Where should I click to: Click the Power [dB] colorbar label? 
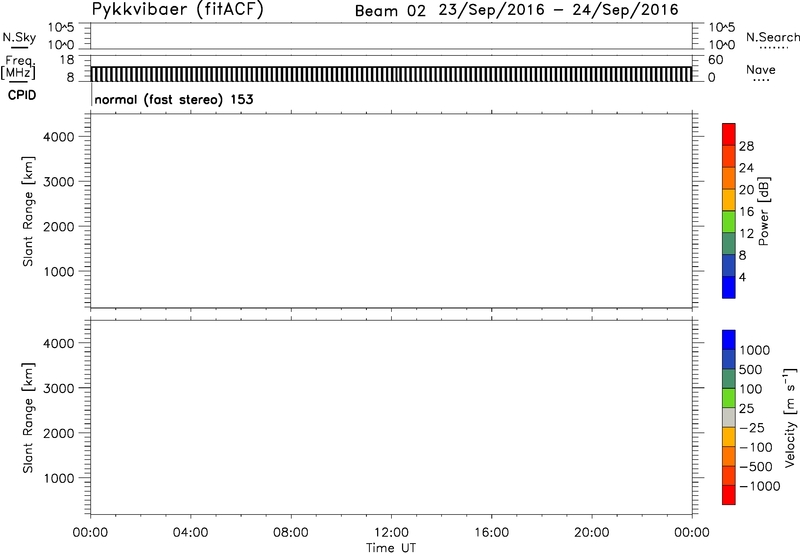[x=764, y=211]
